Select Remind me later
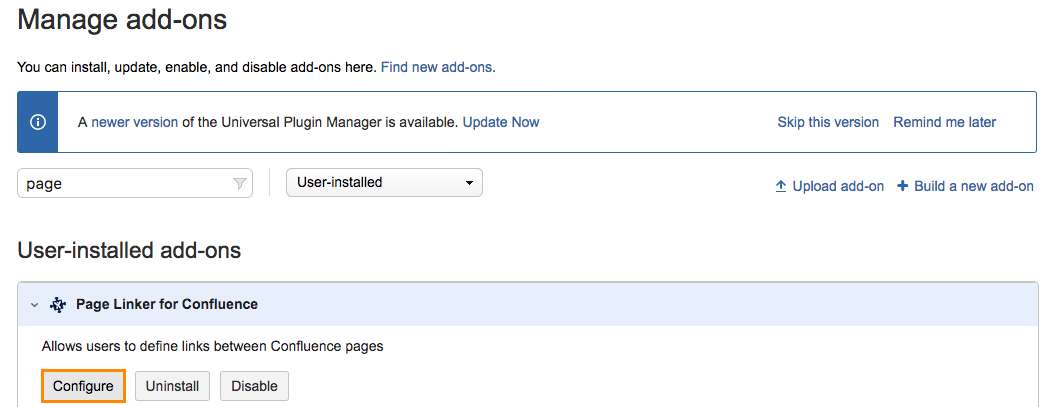 944,122
